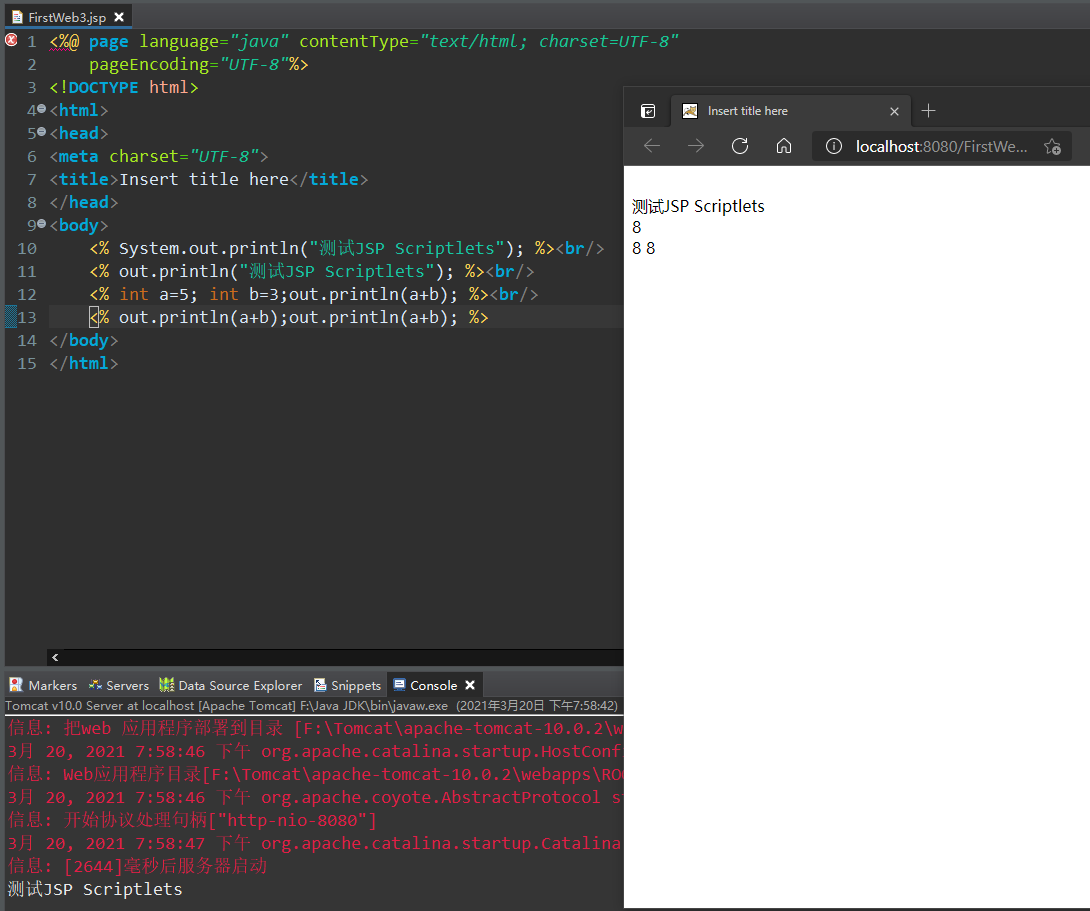Click 'Insert title here' text in the code
Viewport: 1090px width, 911px height.
tap(204, 179)
